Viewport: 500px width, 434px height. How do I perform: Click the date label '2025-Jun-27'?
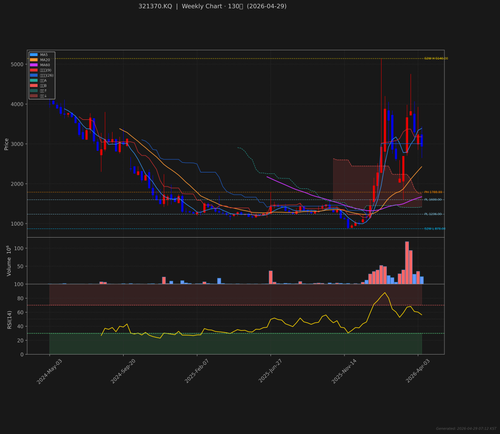pyautogui.click(x=271, y=371)
